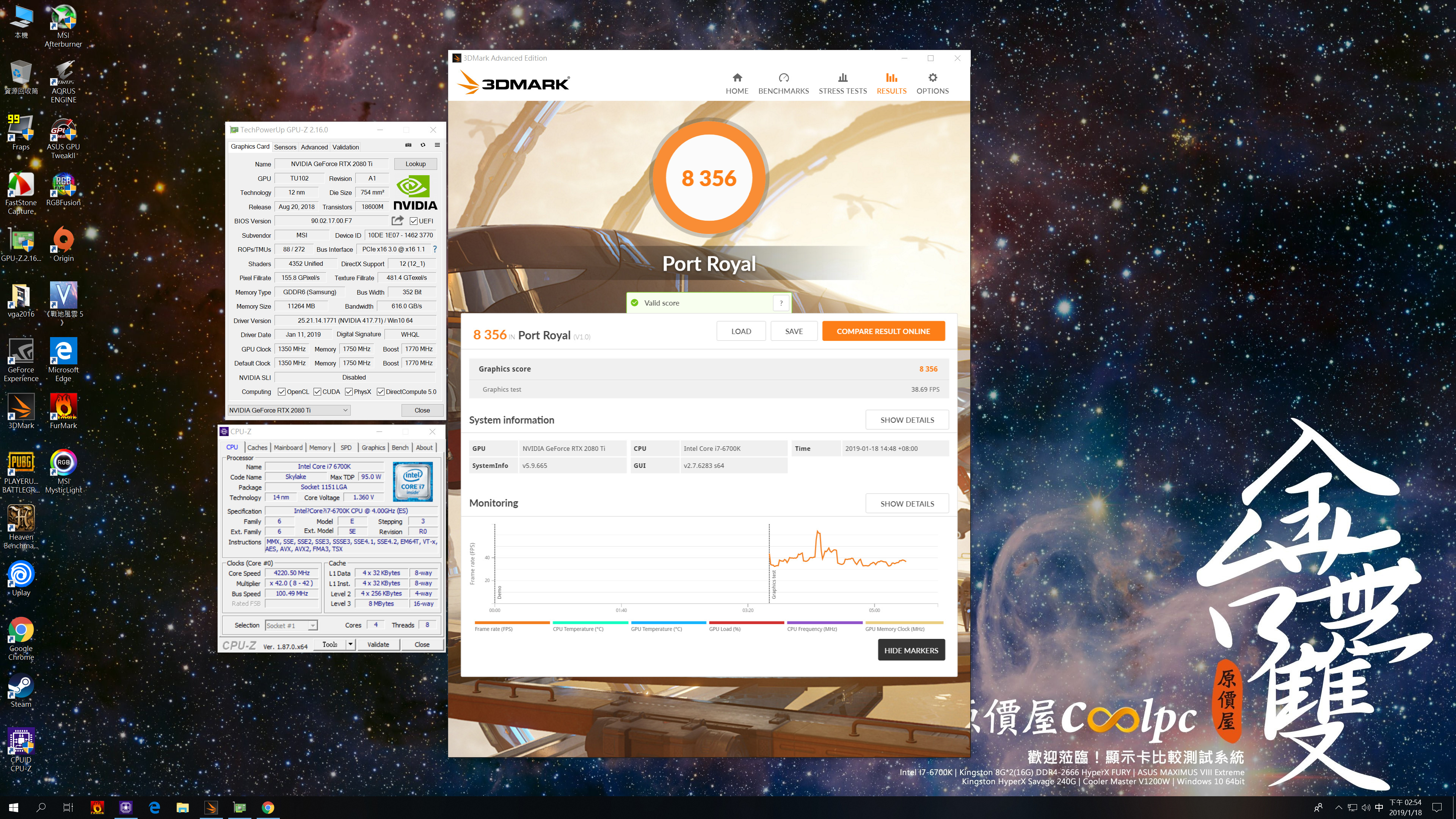Launch FastStone Capture icon
This screenshot has height=819, width=1456.
coord(21,193)
